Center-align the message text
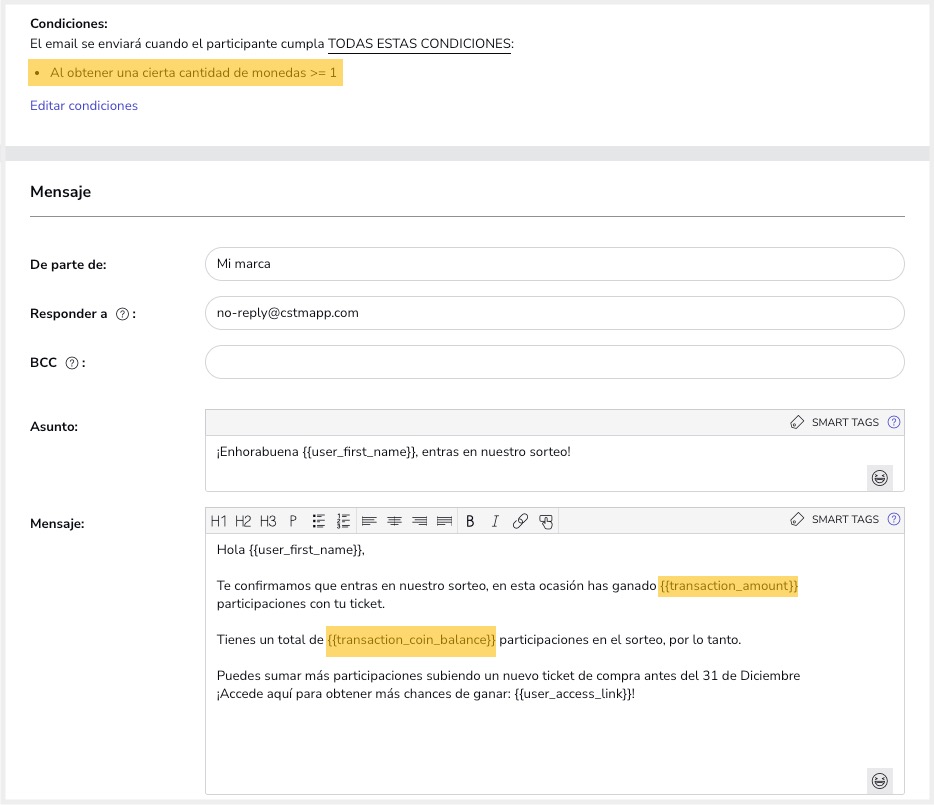 [394, 521]
